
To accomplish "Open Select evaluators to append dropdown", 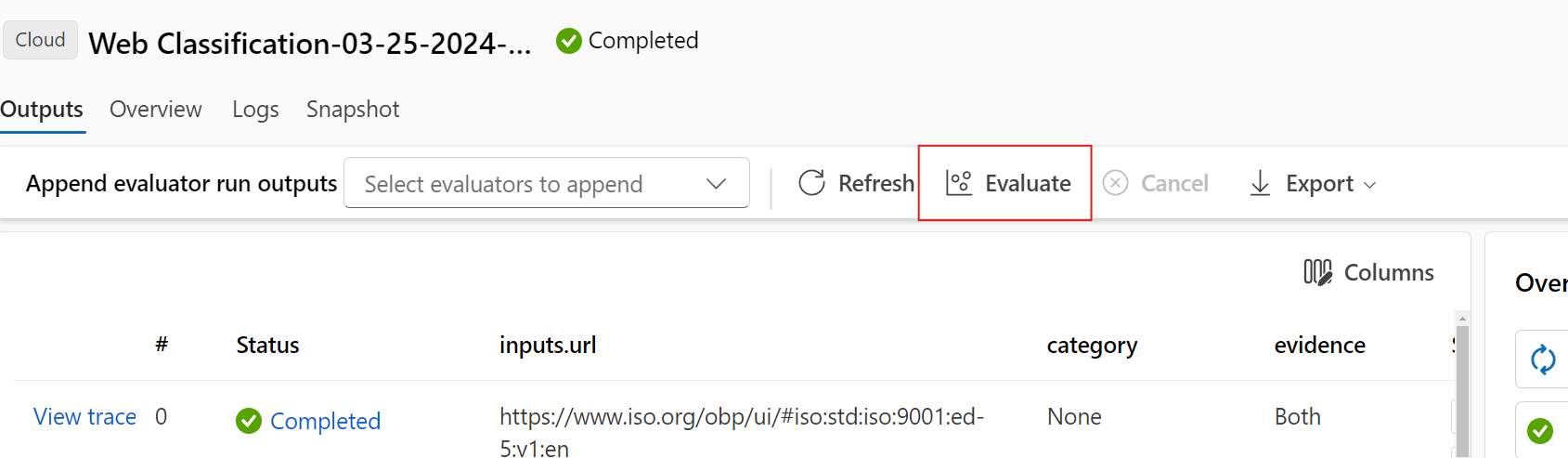I will 546,183.
